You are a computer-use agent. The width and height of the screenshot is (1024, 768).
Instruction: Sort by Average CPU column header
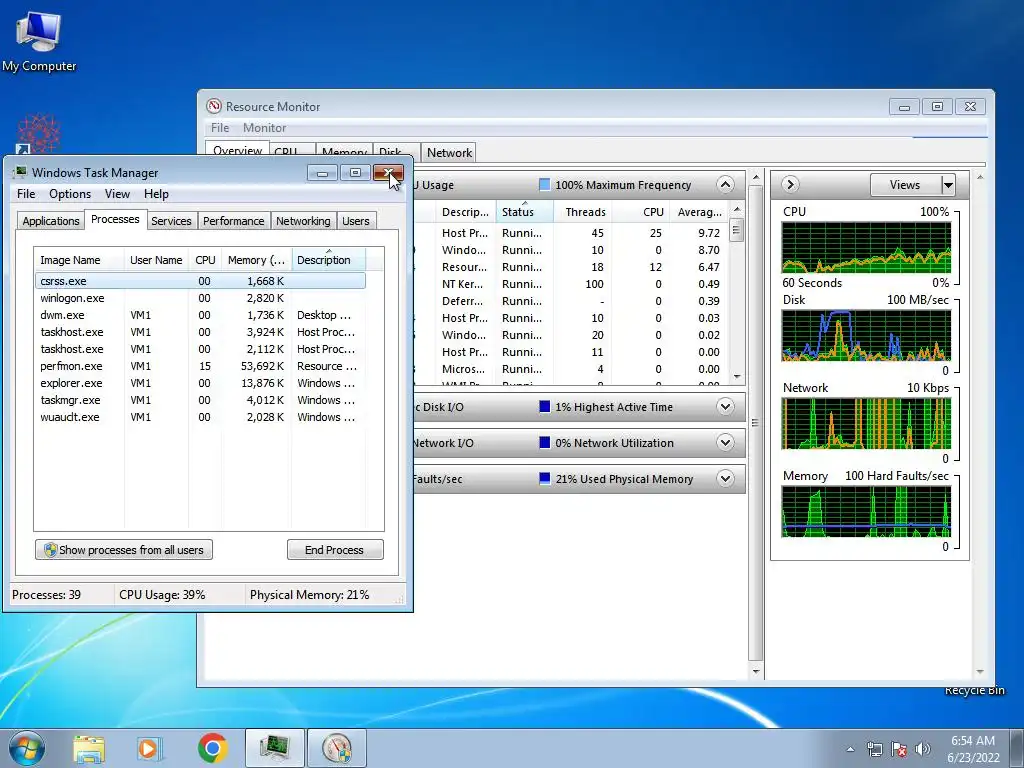point(698,212)
